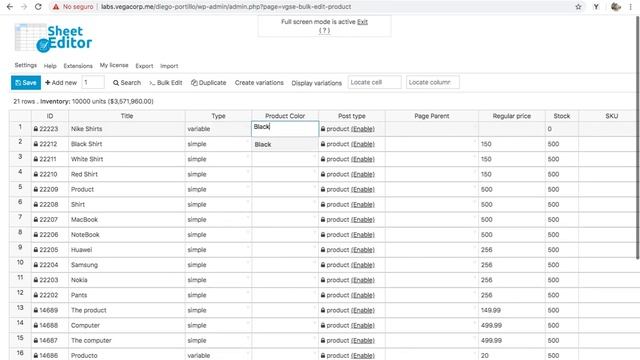Open Type dropdown for White Shirt row

click(x=248, y=156)
